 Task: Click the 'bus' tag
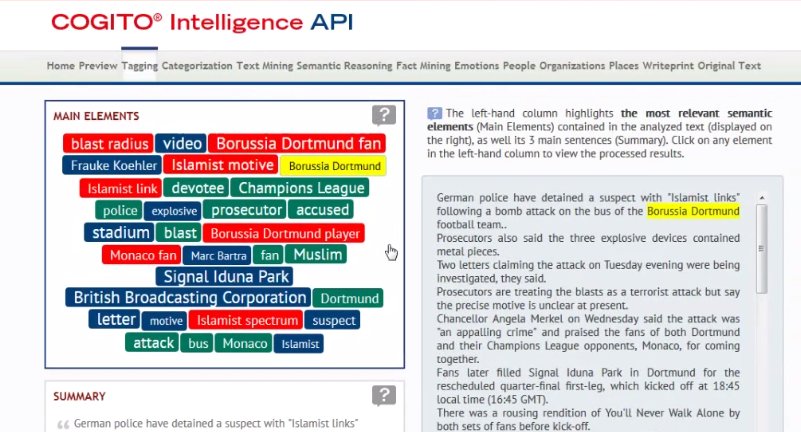[197, 343]
